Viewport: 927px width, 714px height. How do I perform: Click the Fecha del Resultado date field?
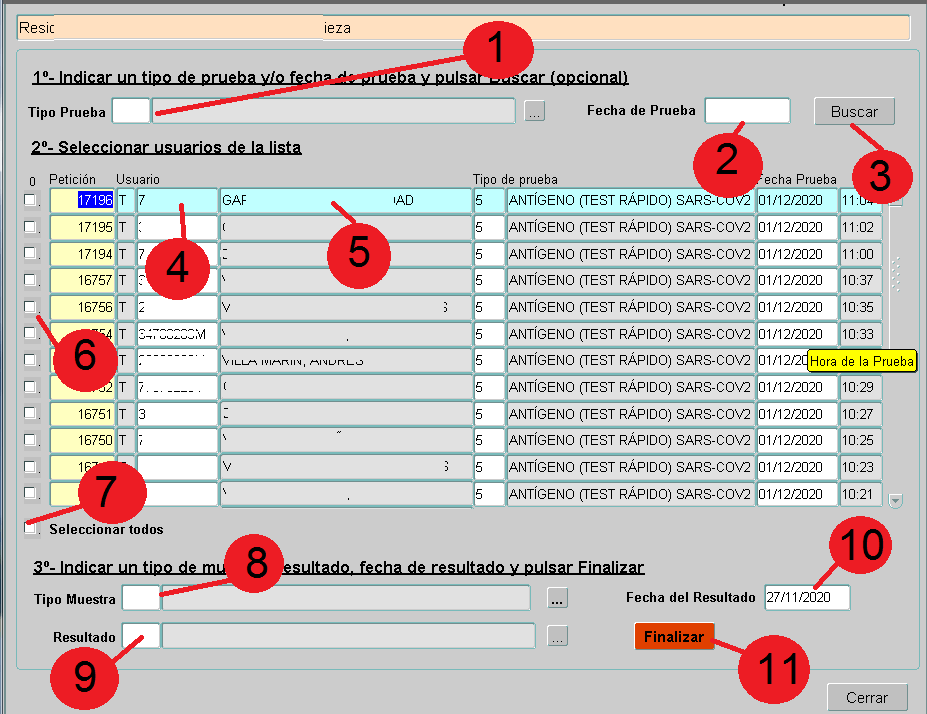point(806,597)
